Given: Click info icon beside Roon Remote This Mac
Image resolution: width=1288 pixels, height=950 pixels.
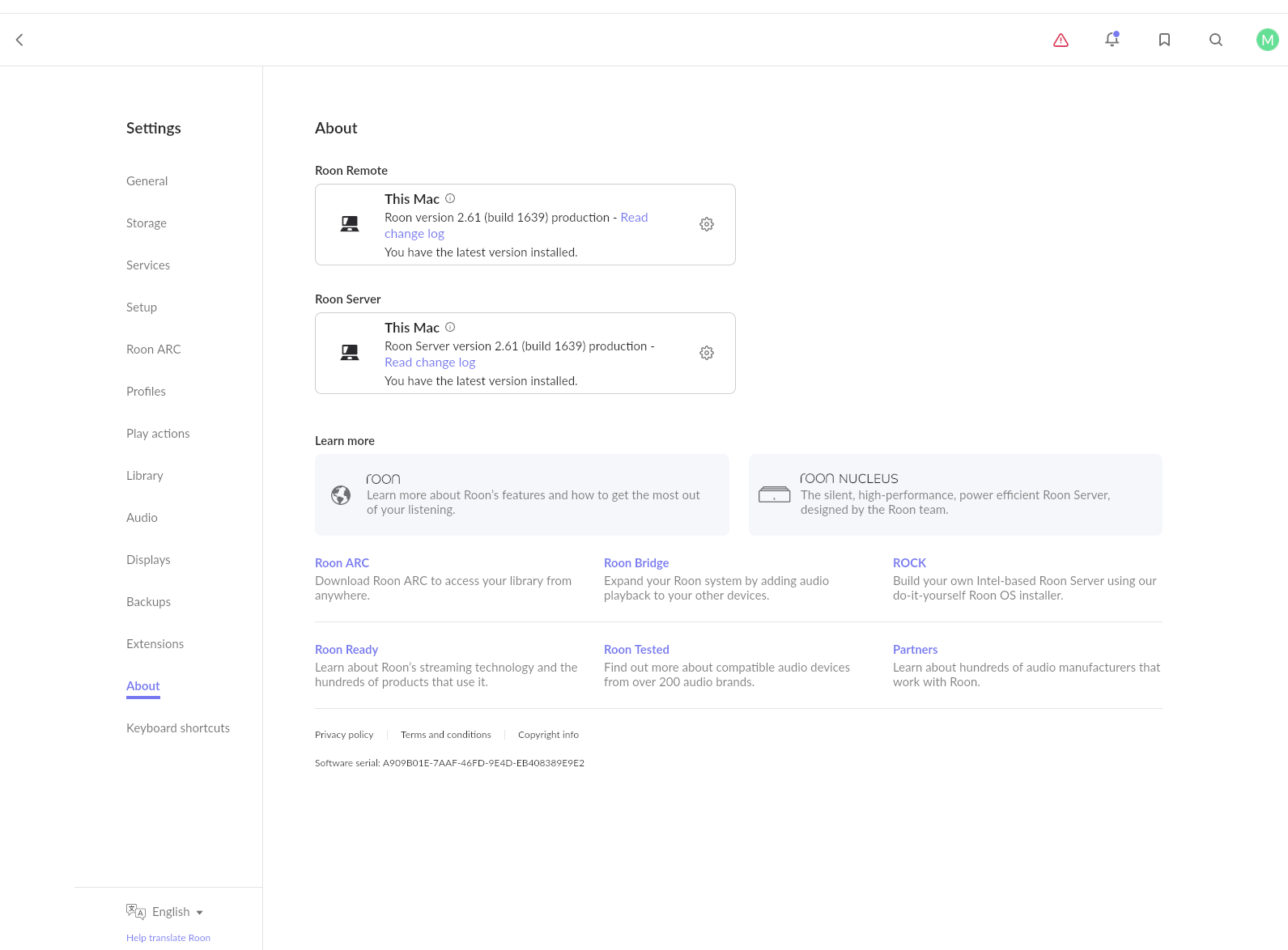Looking at the screenshot, I should click(x=450, y=198).
